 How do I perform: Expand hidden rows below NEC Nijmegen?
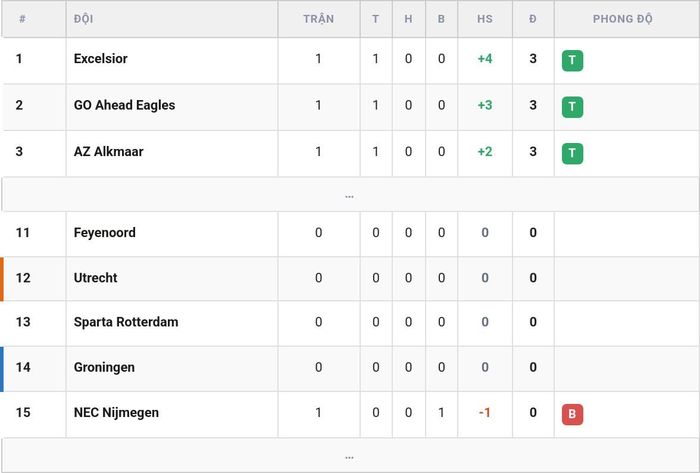(x=350, y=456)
